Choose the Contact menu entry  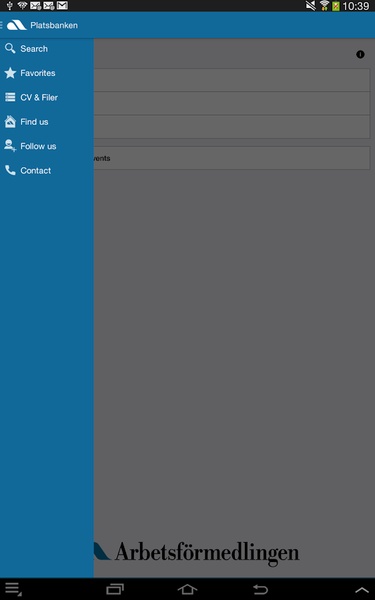pyautogui.click(x=47, y=171)
